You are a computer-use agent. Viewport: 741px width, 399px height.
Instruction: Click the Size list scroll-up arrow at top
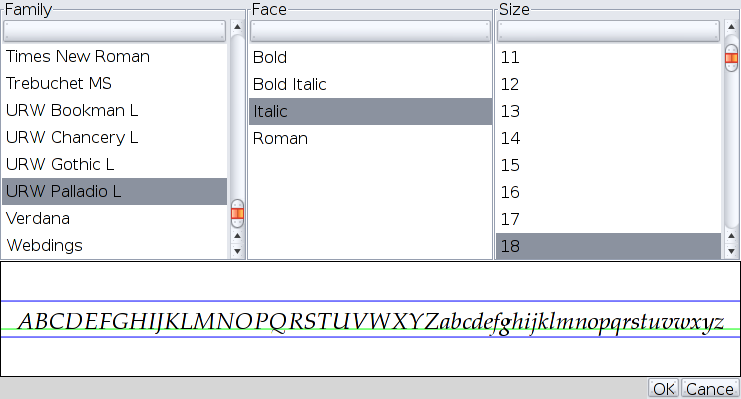pos(731,27)
